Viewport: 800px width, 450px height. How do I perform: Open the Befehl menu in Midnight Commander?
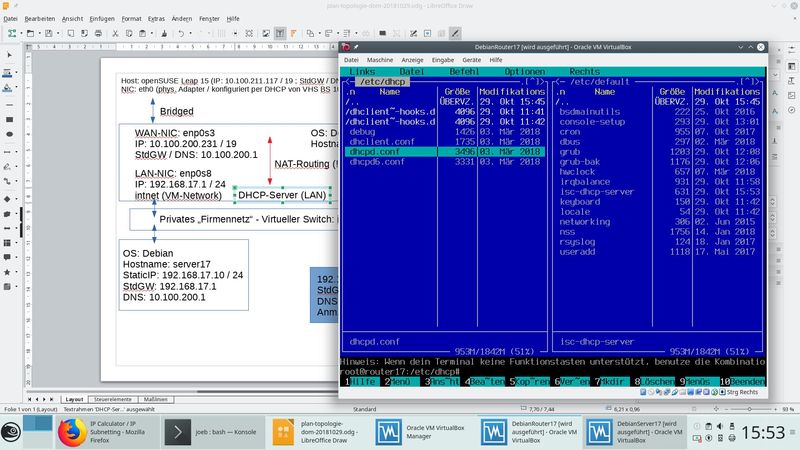click(x=464, y=71)
